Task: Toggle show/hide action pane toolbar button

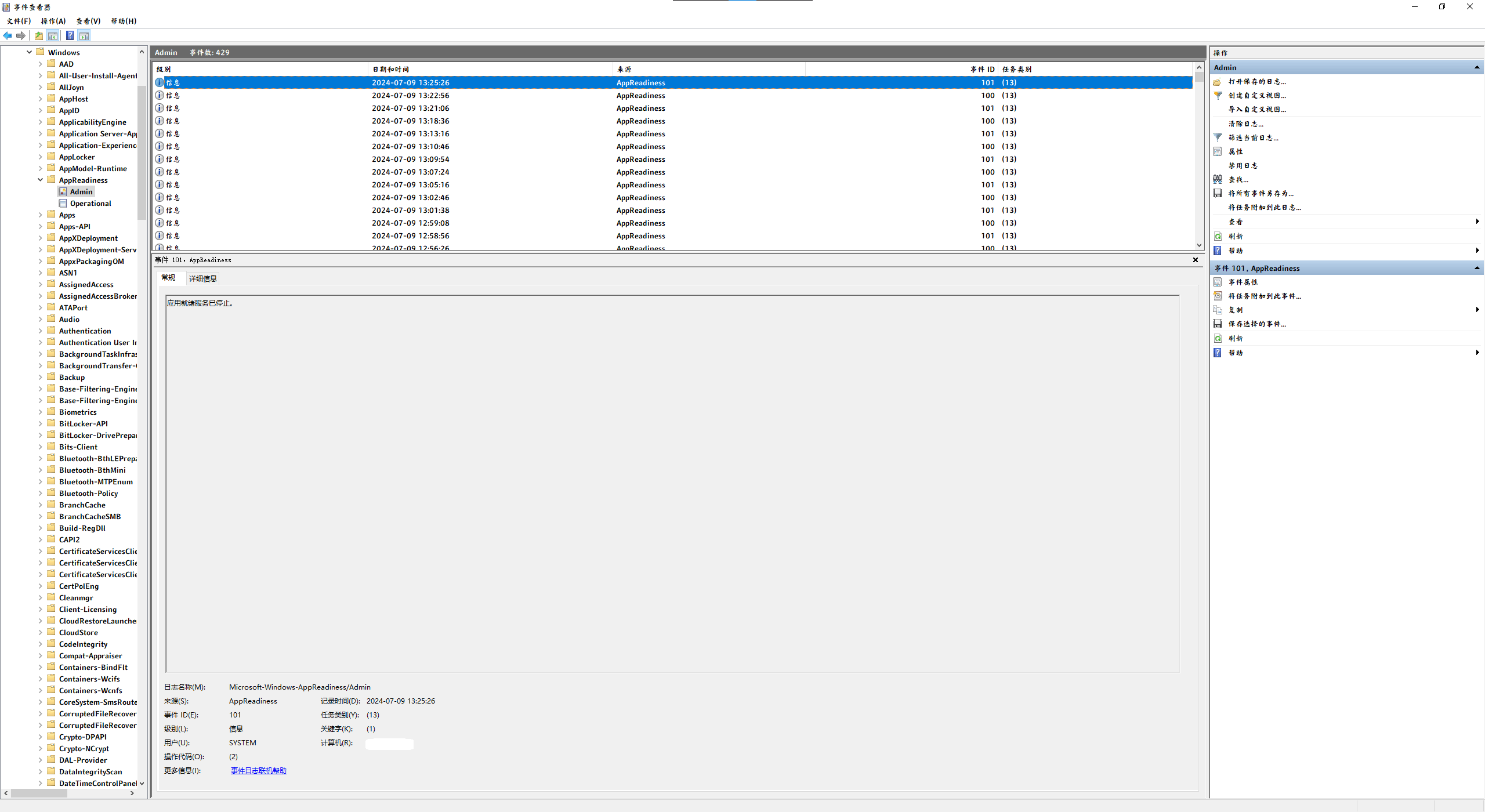Action: point(84,36)
